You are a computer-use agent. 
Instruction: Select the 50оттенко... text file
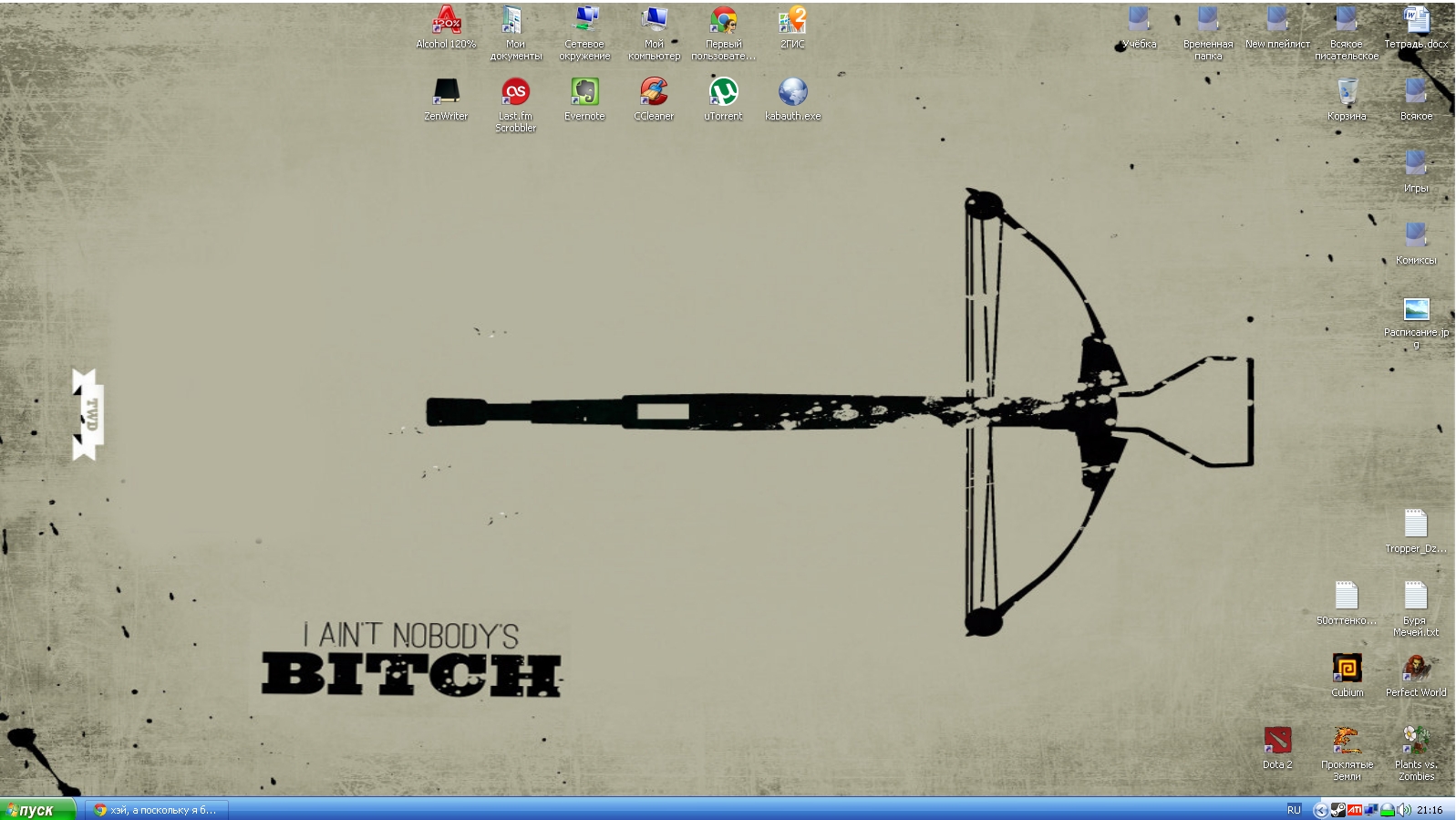tap(1347, 604)
